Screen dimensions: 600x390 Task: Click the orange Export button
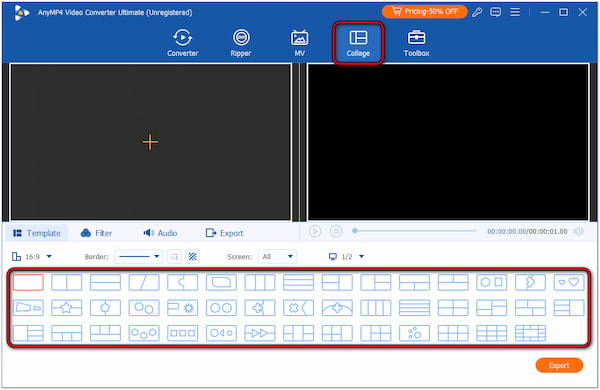[x=559, y=365]
